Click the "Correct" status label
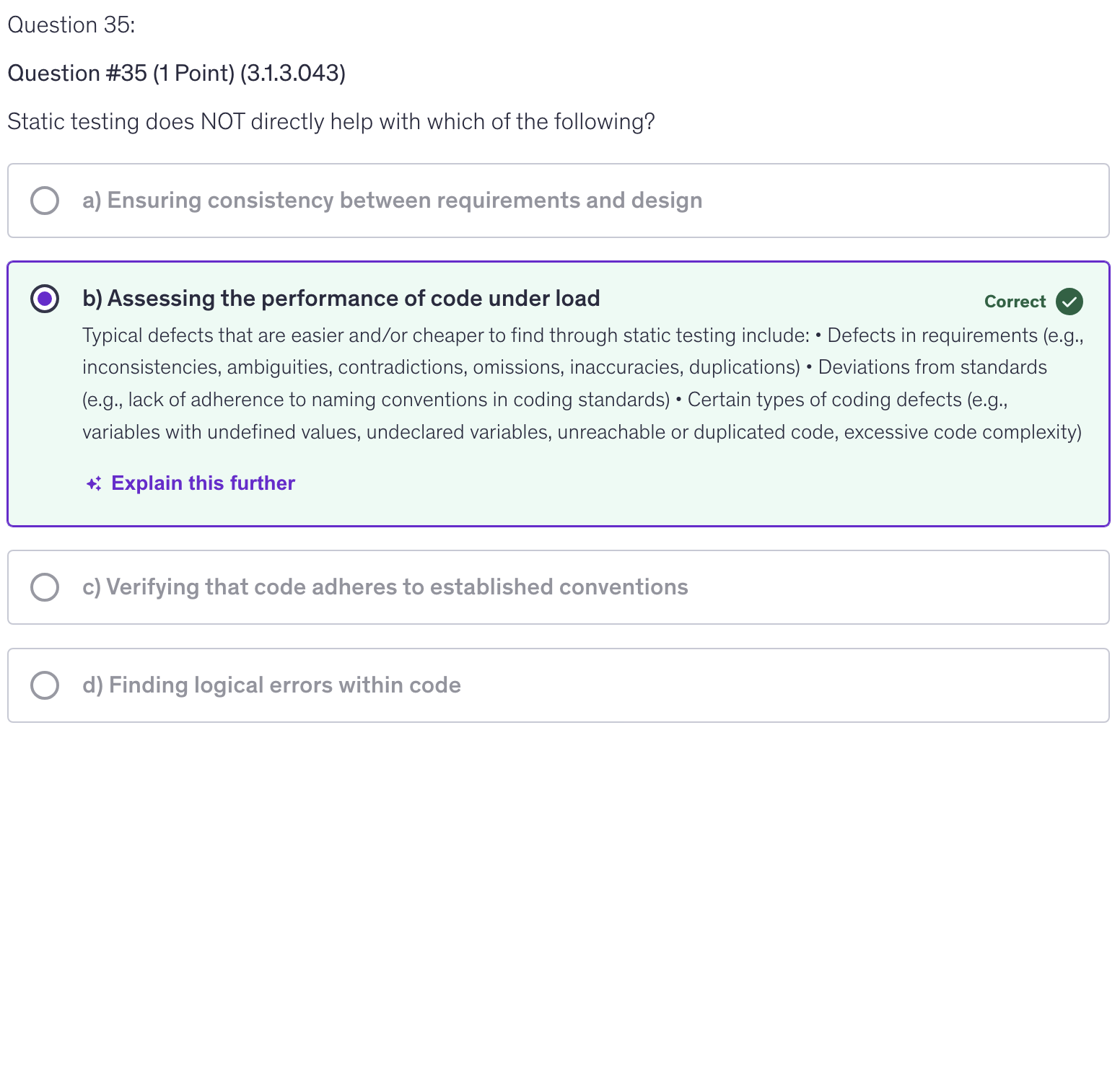This screenshot has height=1072, width=1120. click(1014, 302)
